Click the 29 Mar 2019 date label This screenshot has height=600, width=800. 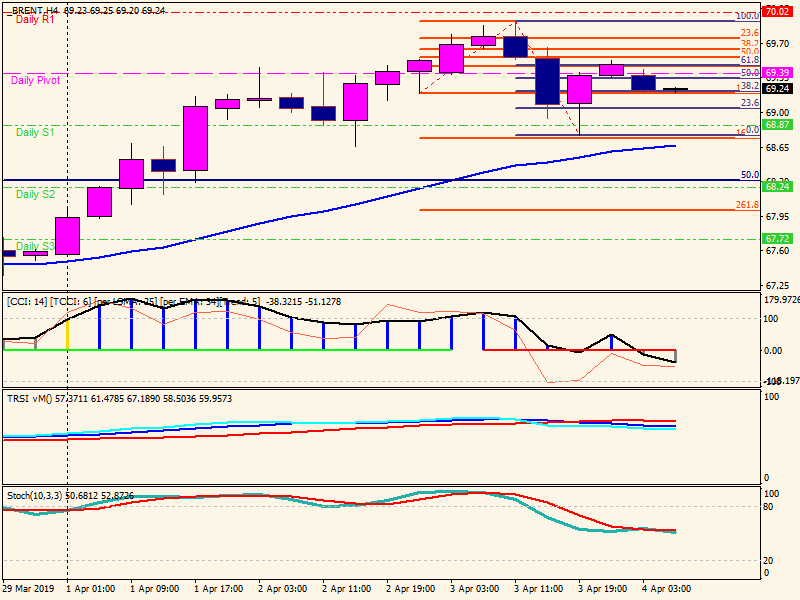[x=30, y=589]
